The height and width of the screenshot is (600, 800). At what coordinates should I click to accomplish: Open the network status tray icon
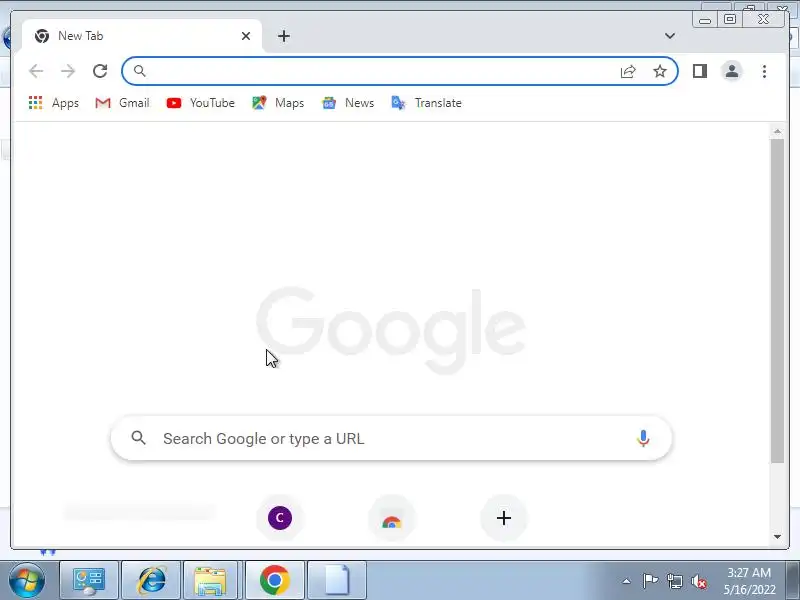[x=675, y=581]
